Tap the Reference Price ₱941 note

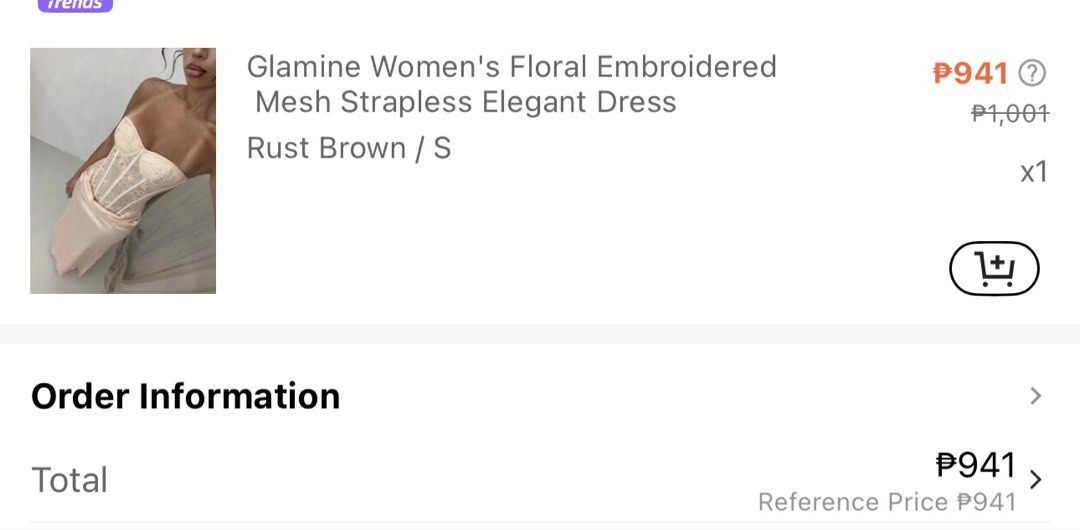pos(887,502)
